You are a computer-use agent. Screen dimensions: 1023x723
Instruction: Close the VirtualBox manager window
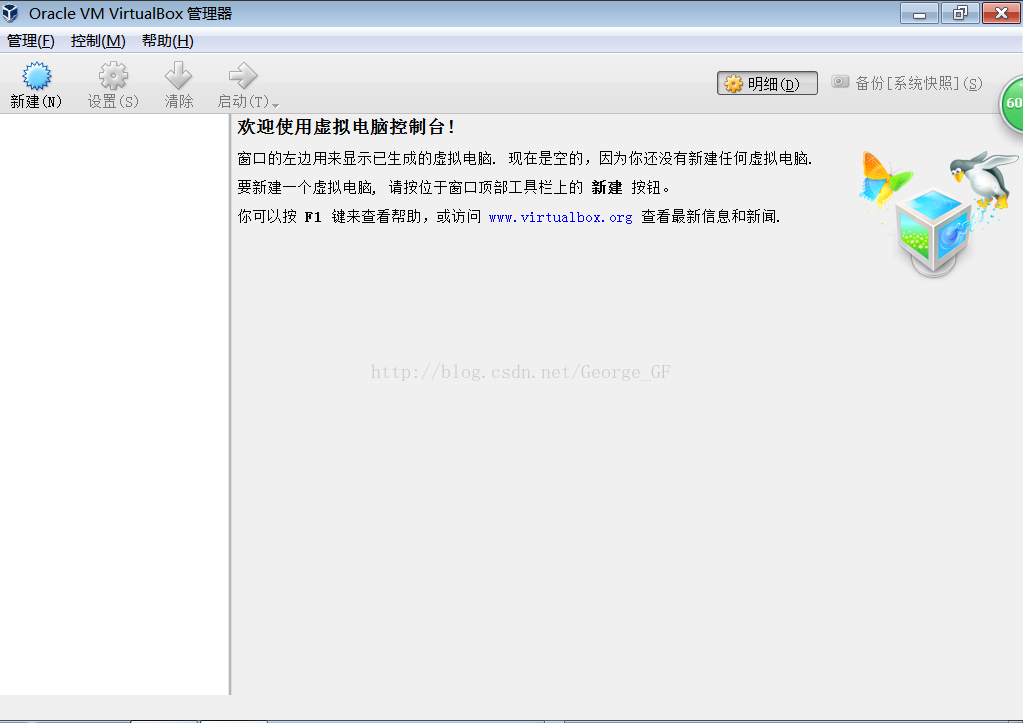(x=1001, y=13)
